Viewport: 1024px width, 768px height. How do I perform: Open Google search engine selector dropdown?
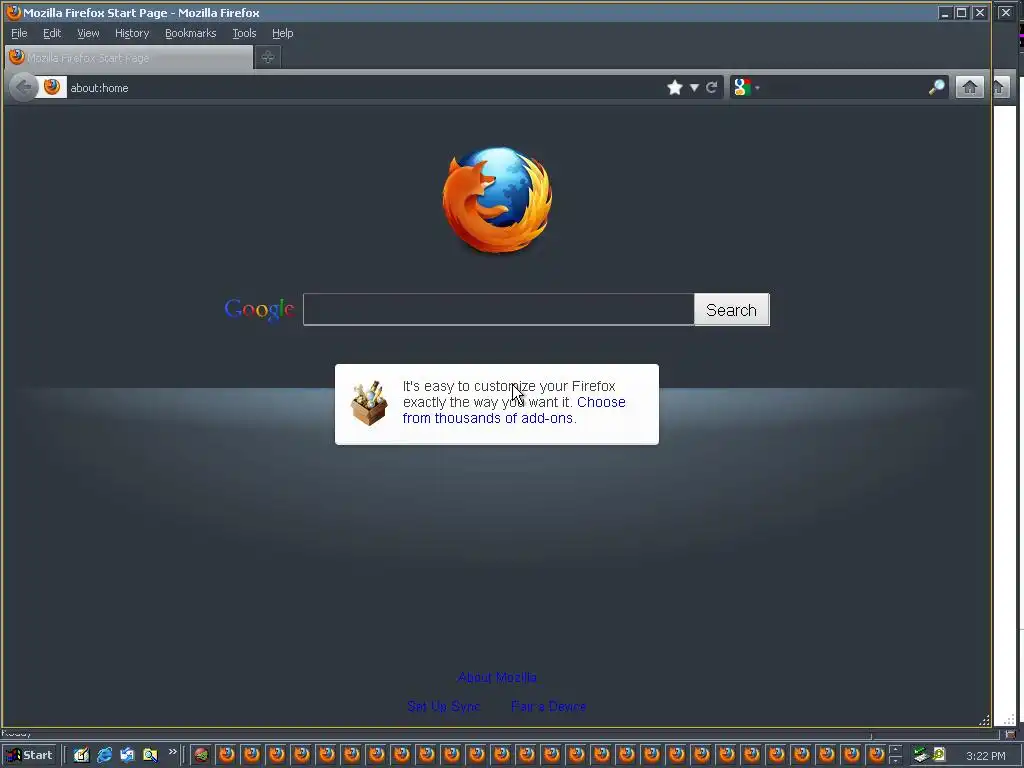746,88
